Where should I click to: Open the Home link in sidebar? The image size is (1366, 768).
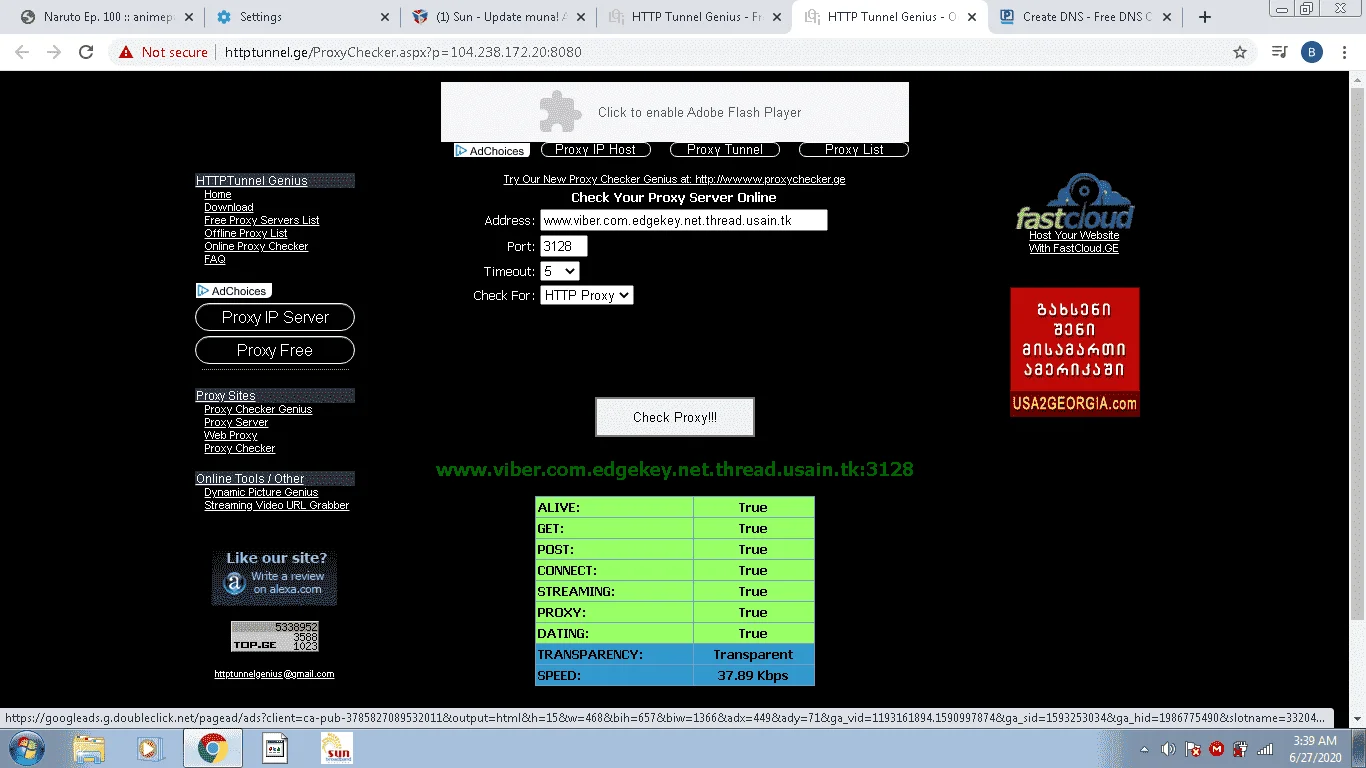pyautogui.click(x=218, y=194)
